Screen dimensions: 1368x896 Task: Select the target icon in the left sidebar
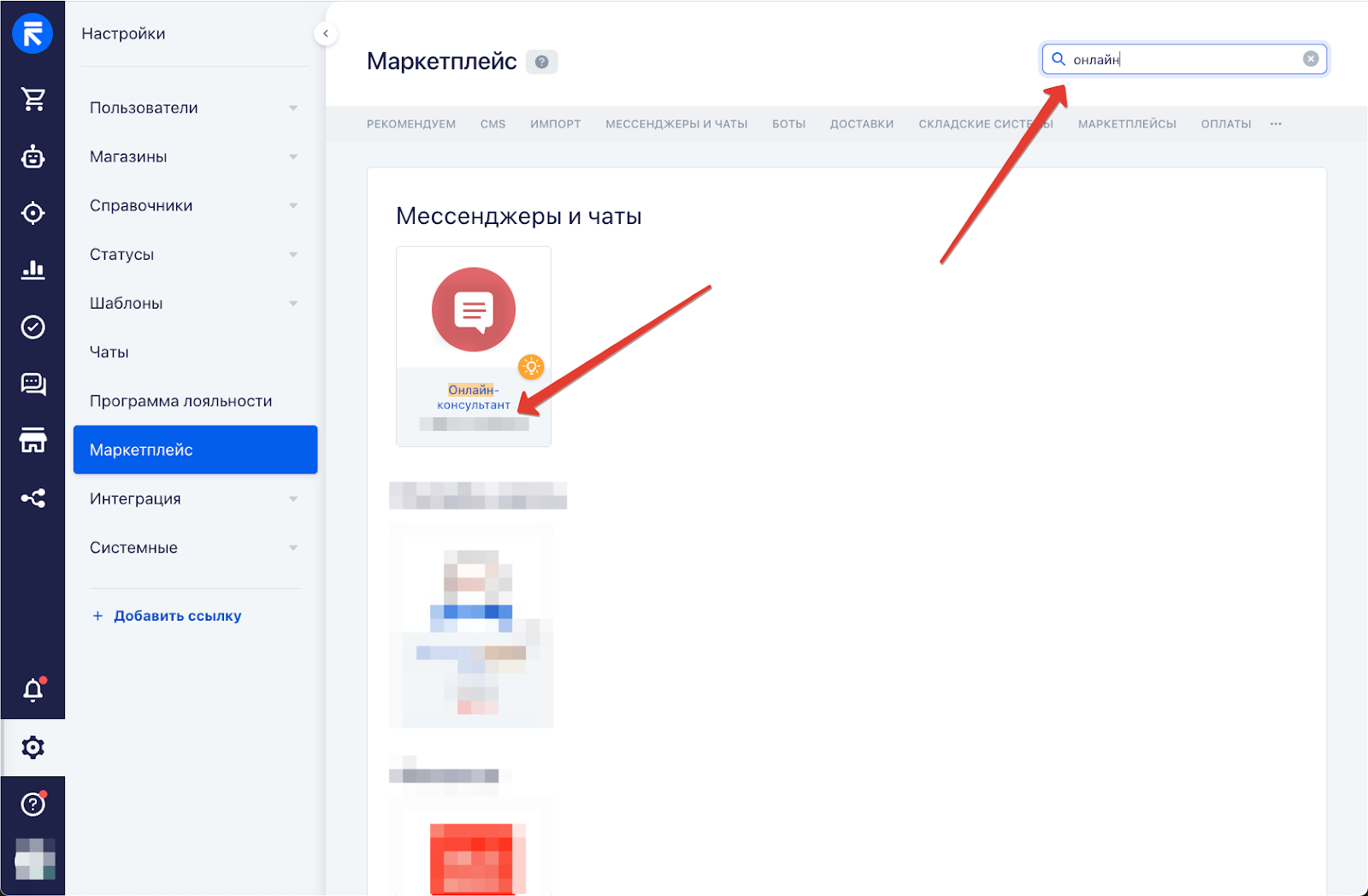point(33,213)
